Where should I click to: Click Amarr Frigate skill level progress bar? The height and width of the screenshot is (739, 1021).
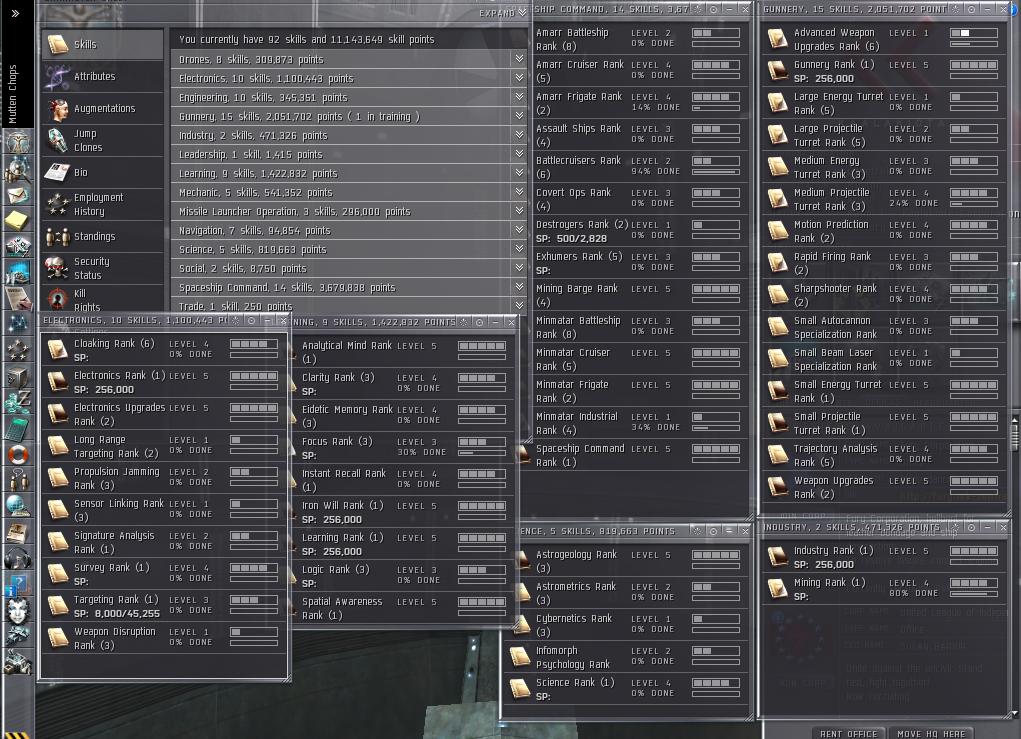[716, 96]
